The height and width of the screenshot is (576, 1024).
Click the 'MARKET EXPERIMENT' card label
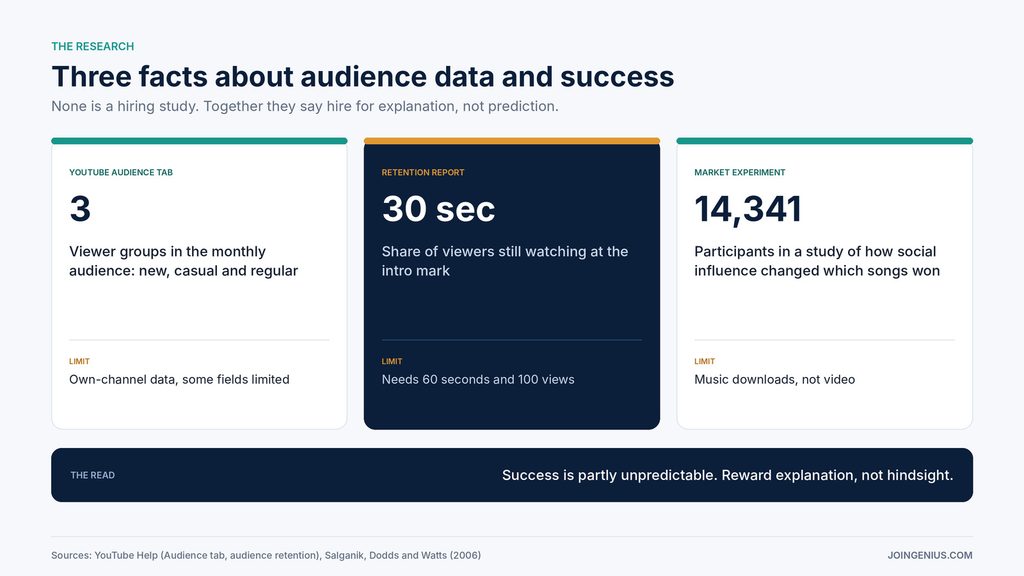pos(740,172)
